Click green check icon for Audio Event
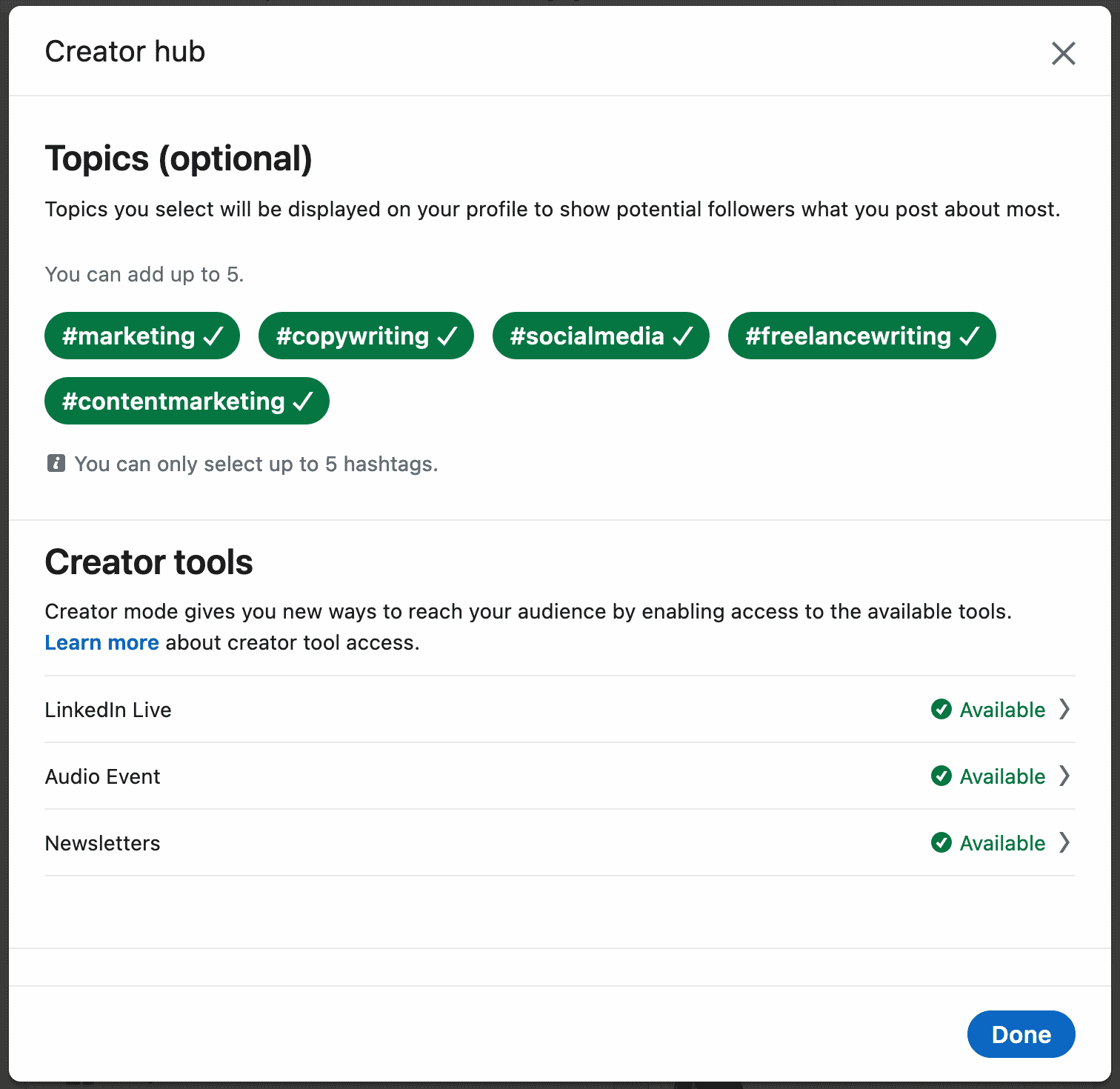Screen dimensions: 1120x1089 (941, 776)
